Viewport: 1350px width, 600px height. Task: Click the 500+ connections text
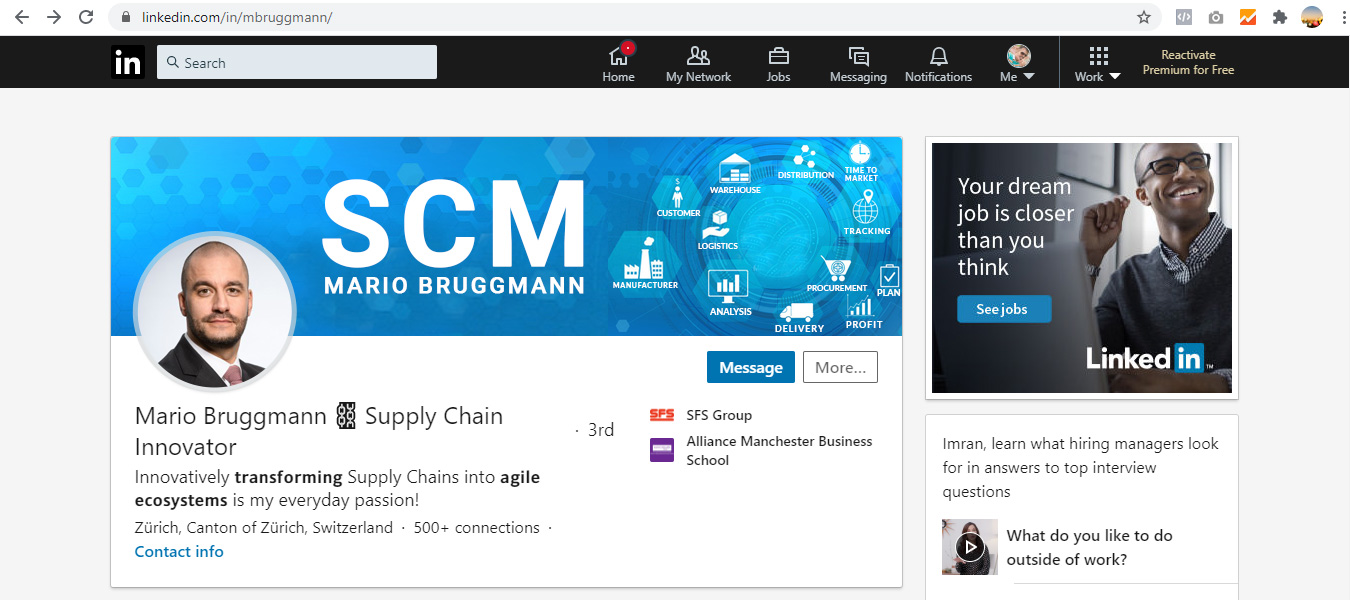pyautogui.click(x=477, y=528)
